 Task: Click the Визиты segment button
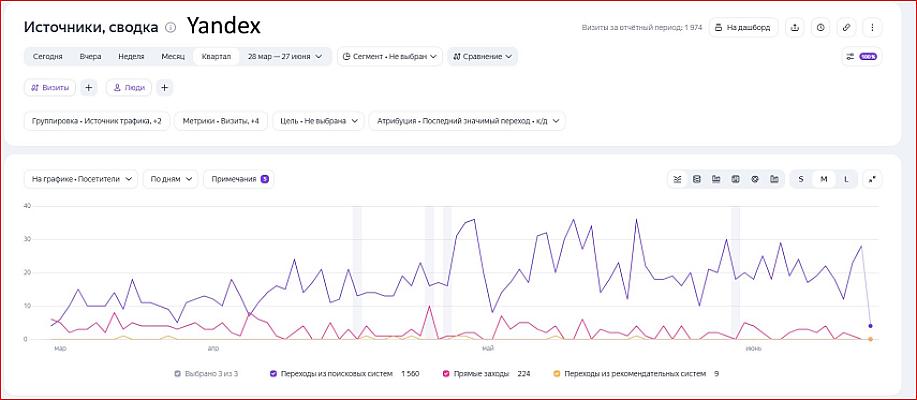[x=50, y=88]
